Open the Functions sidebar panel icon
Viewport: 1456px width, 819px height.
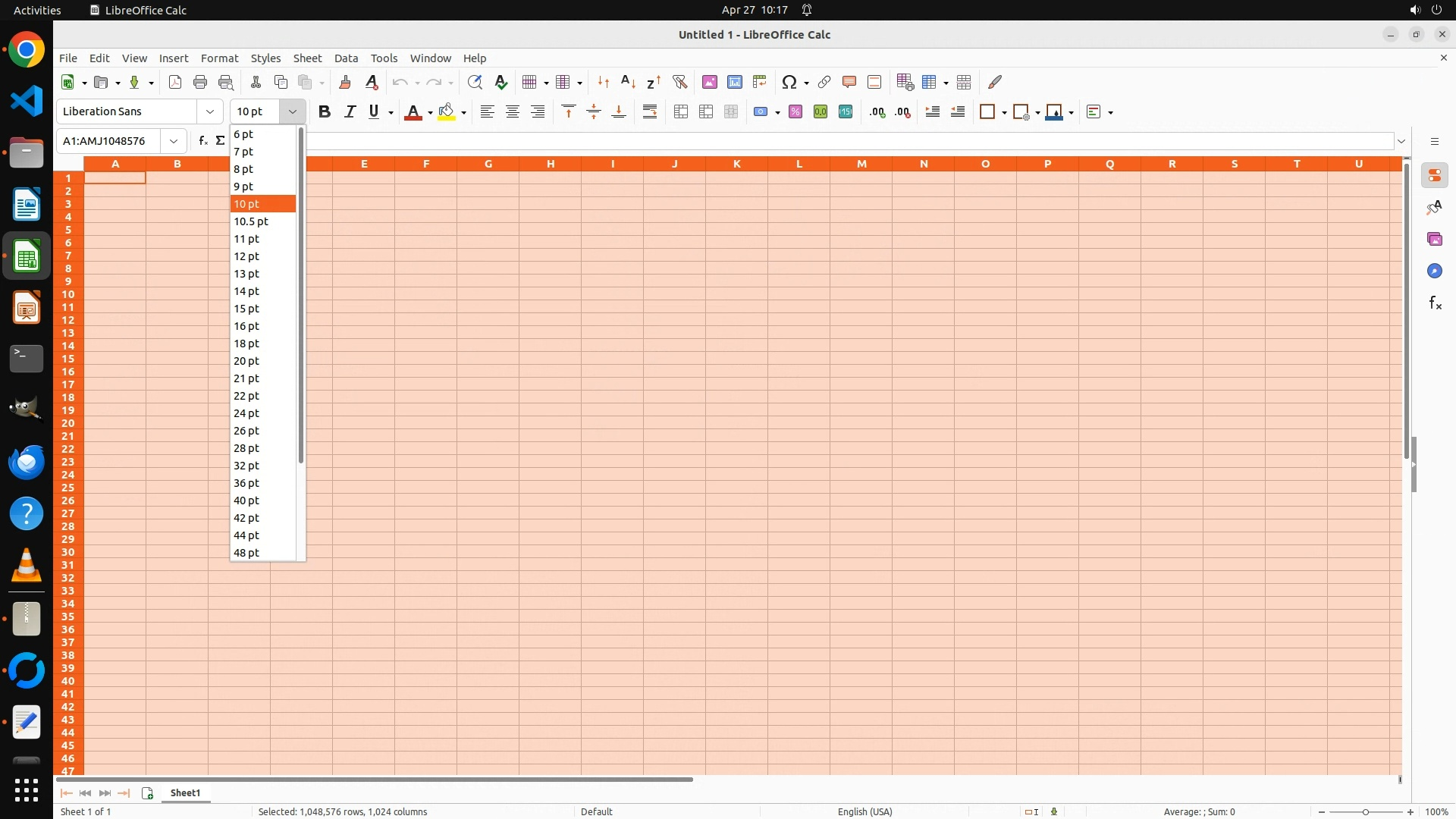click(x=1435, y=303)
